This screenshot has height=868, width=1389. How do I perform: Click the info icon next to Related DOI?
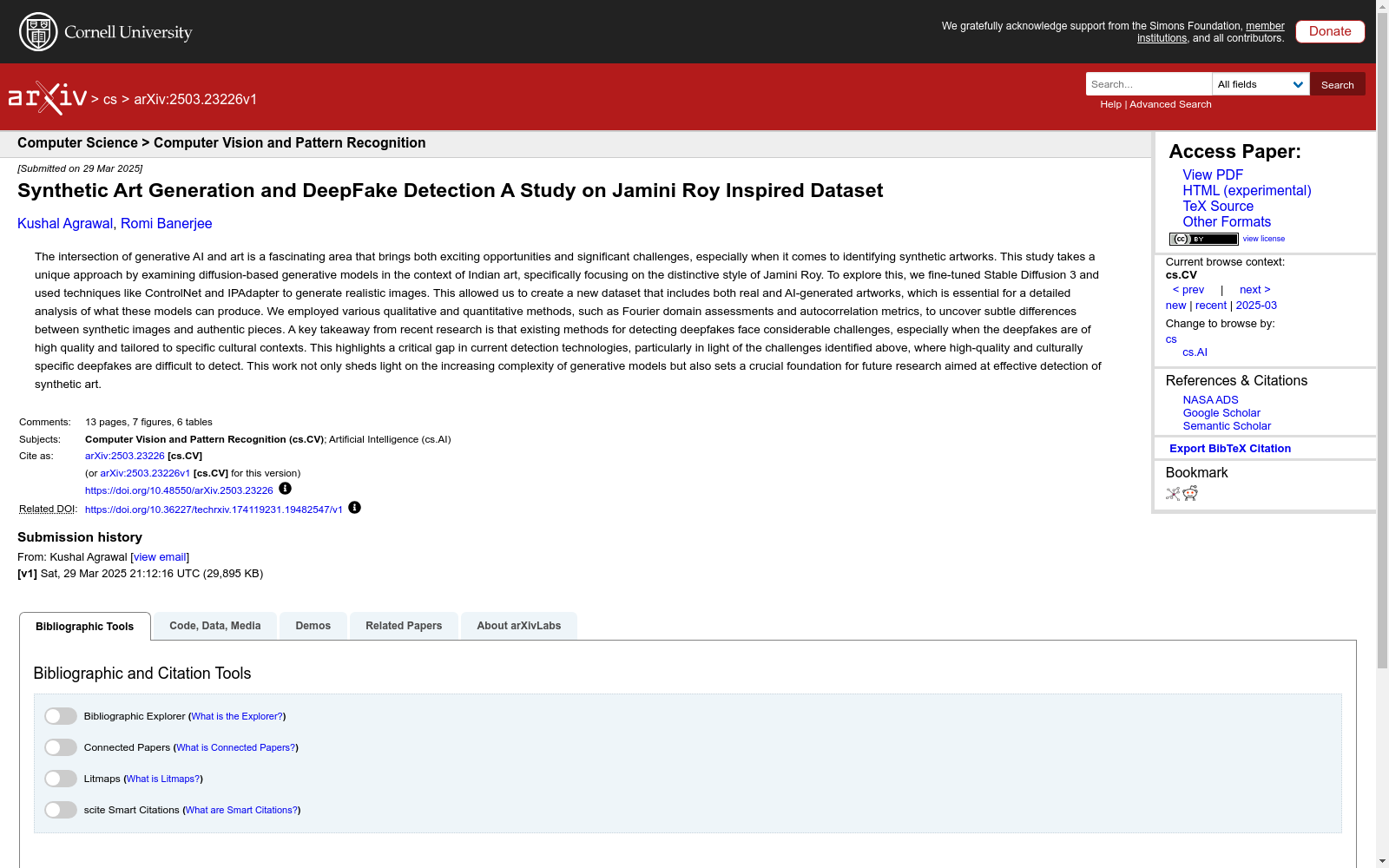coord(354,508)
